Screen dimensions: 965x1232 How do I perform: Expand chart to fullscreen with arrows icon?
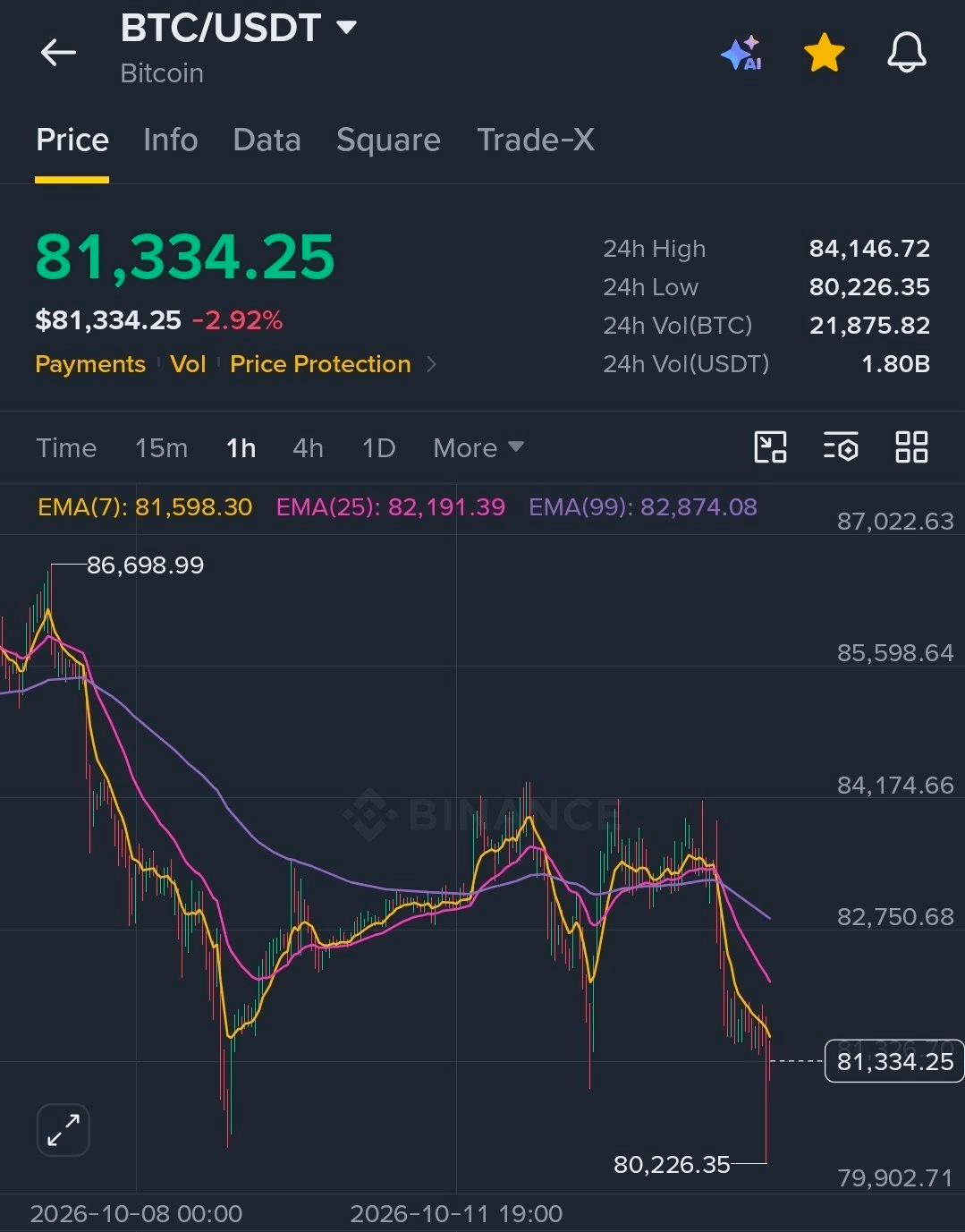pyautogui.click(x=63, y=1130)
